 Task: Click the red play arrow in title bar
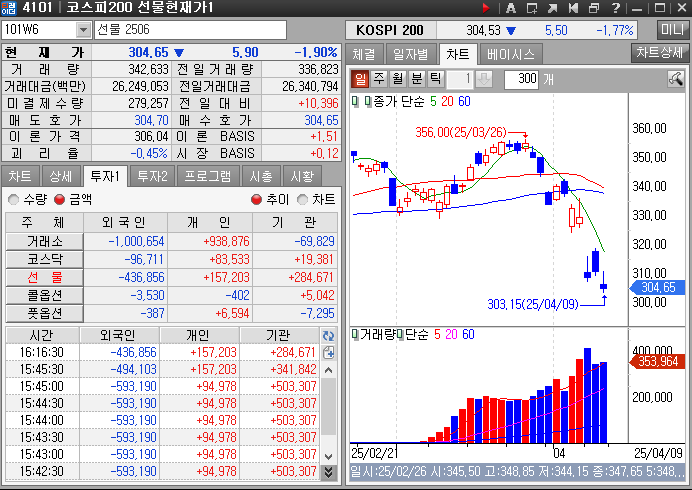point(486,8)
